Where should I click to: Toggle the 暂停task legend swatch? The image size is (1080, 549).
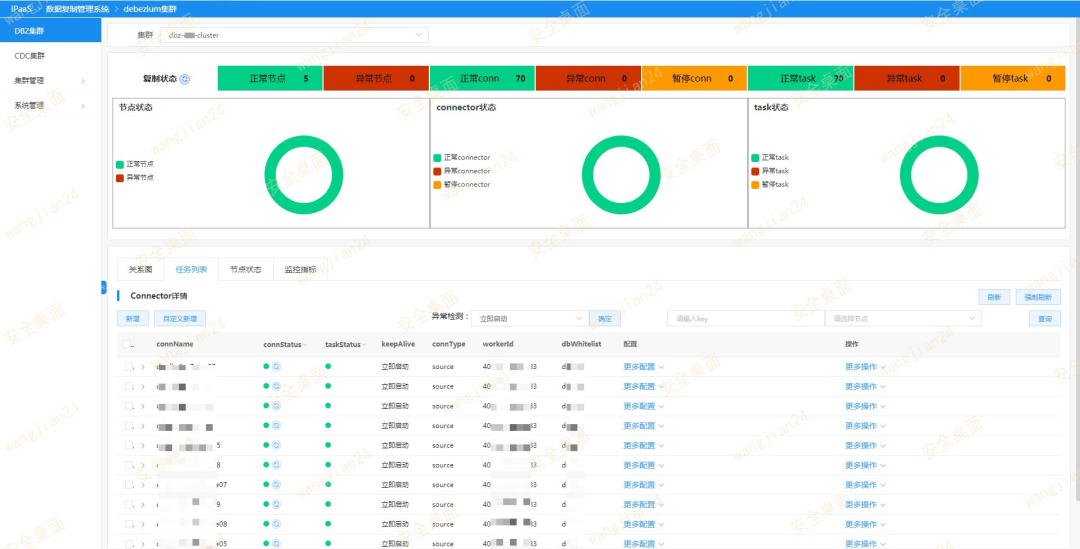pyautogui.click(x=755, y=185)
